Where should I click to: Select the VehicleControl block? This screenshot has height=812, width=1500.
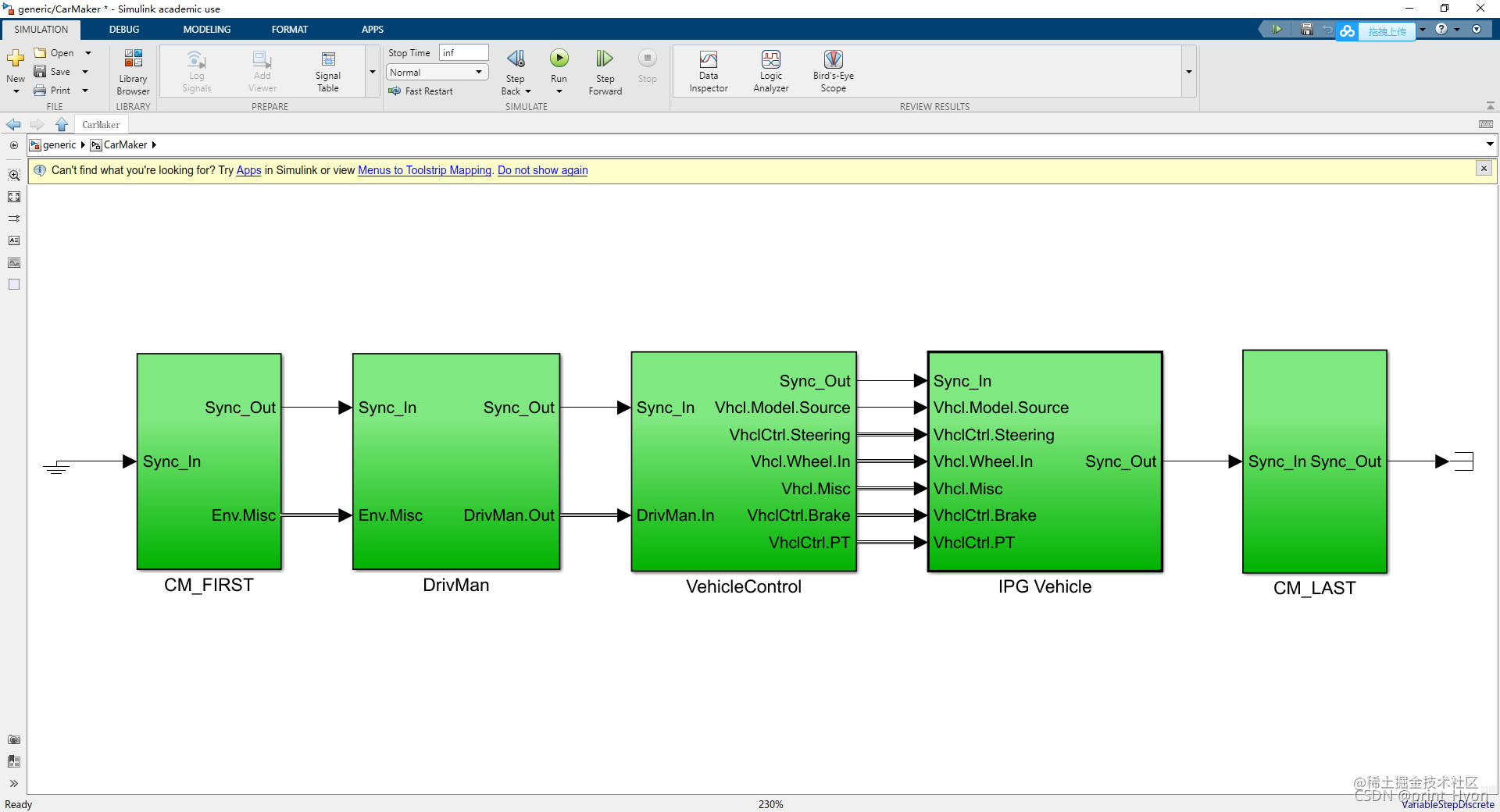click(744, 461)
